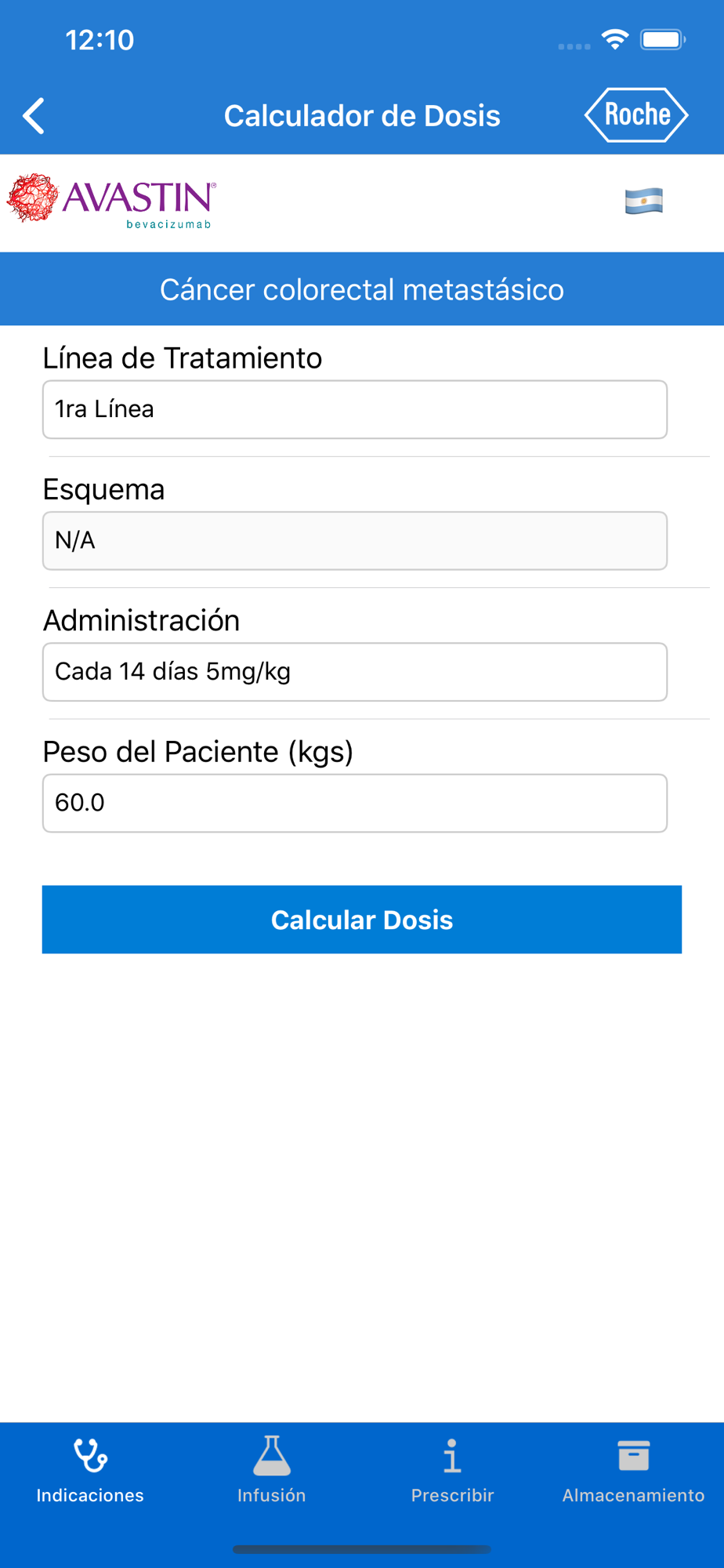
Task: Tap the archive box Almacenamiento icon
Action: click(x=633, y=1455)
